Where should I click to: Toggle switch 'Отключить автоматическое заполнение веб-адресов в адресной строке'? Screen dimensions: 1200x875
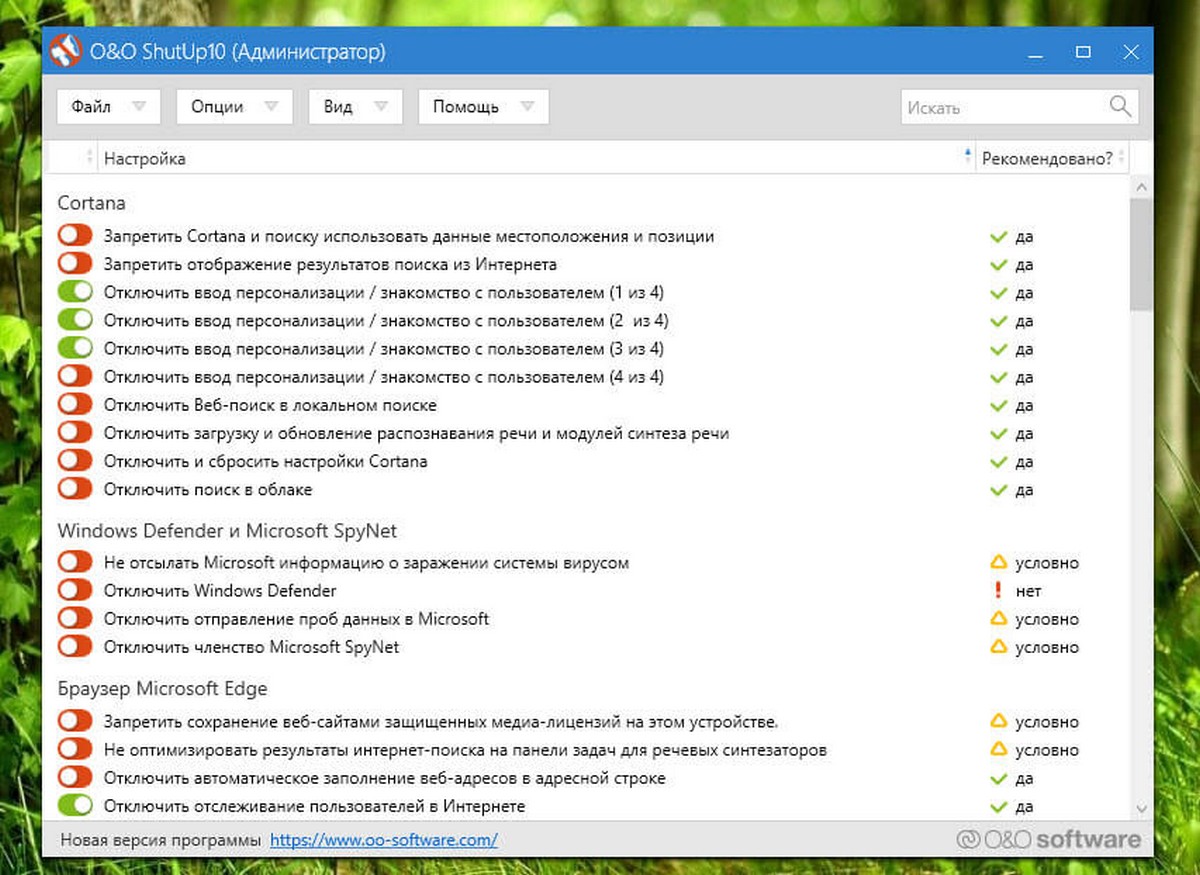click(x=75, y=777)
